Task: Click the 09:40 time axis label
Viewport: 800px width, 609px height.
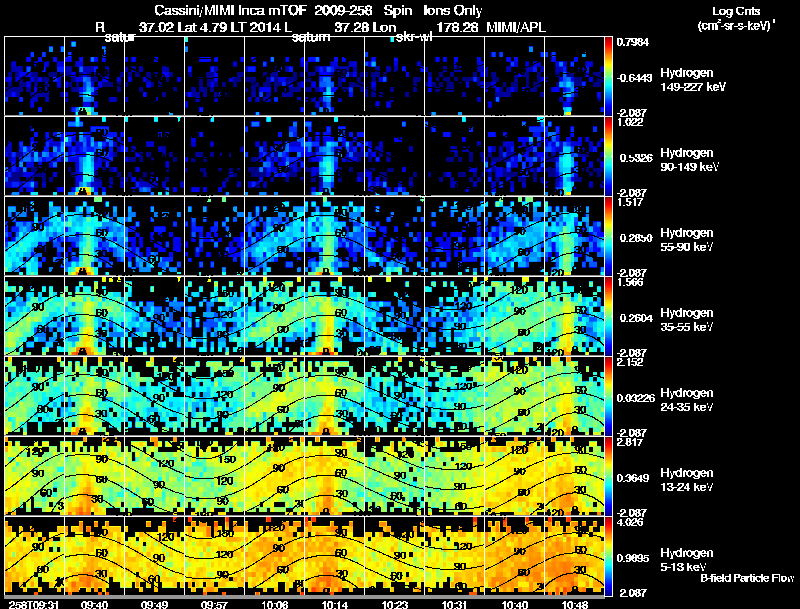Action: (x=94, y=604)
